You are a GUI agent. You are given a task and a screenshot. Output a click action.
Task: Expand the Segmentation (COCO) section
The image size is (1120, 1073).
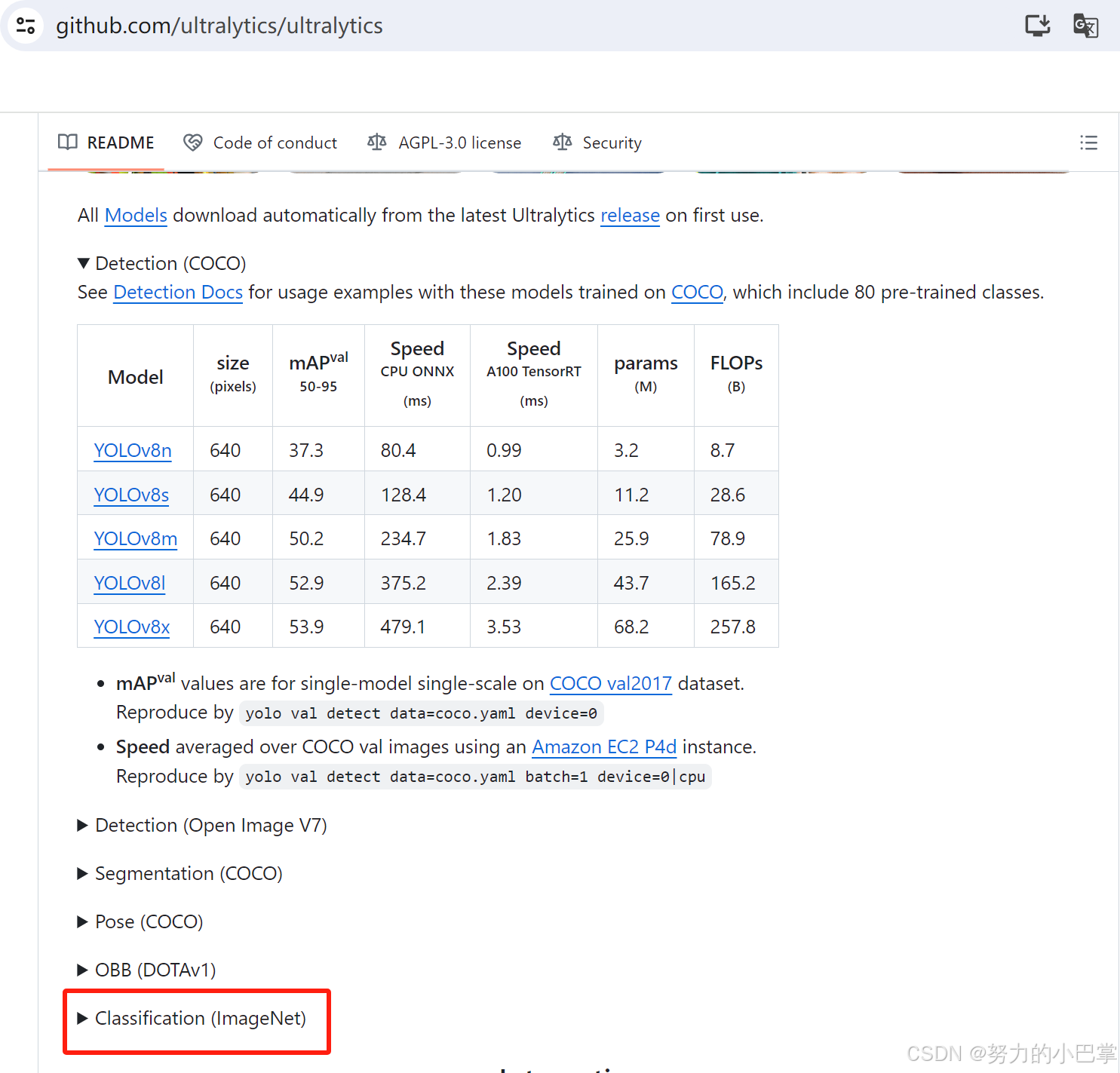pos(180,874)
